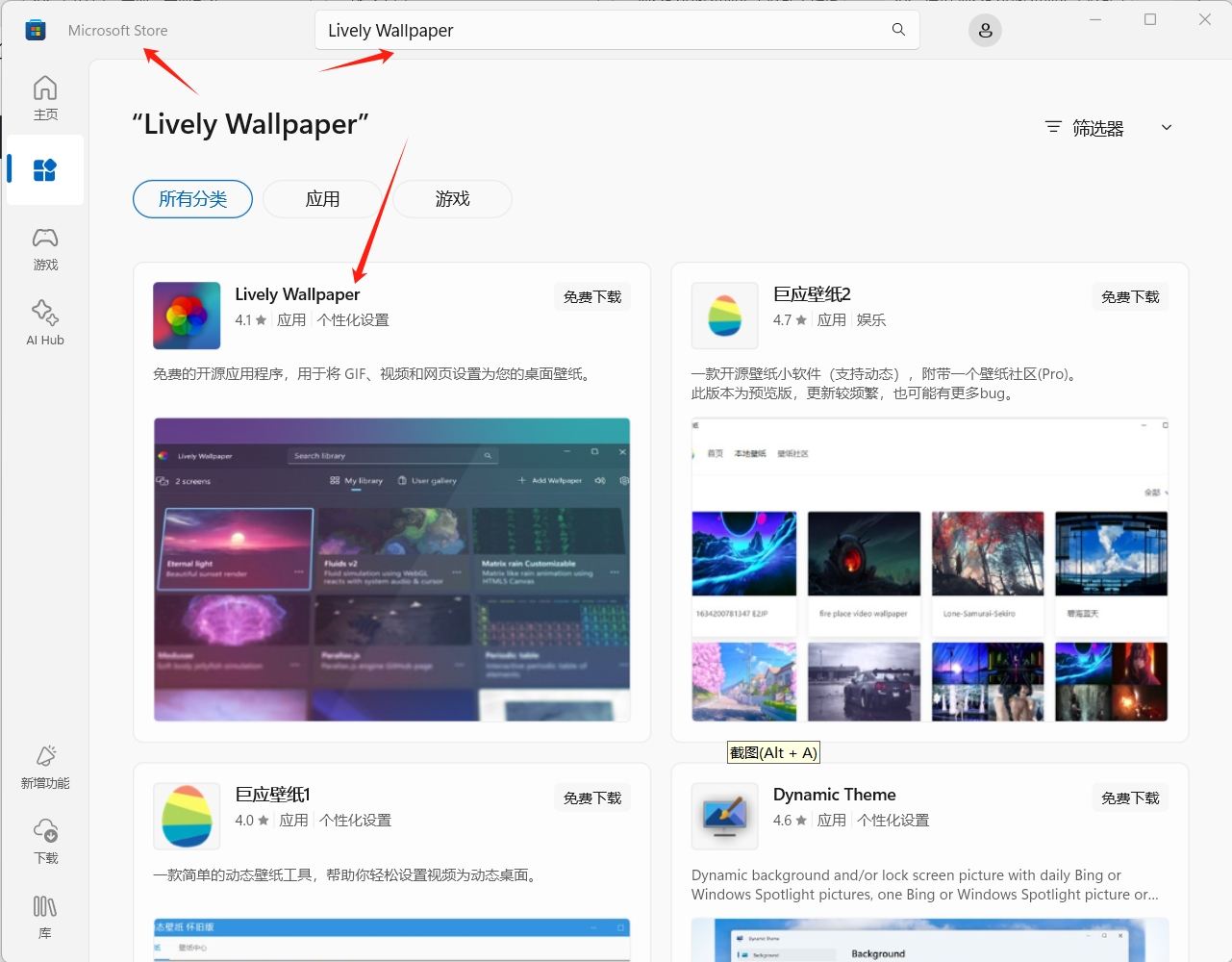Click the Dynamic Theme app title
The width and height of the screenshot is (1232, 962).
(835, 795)
